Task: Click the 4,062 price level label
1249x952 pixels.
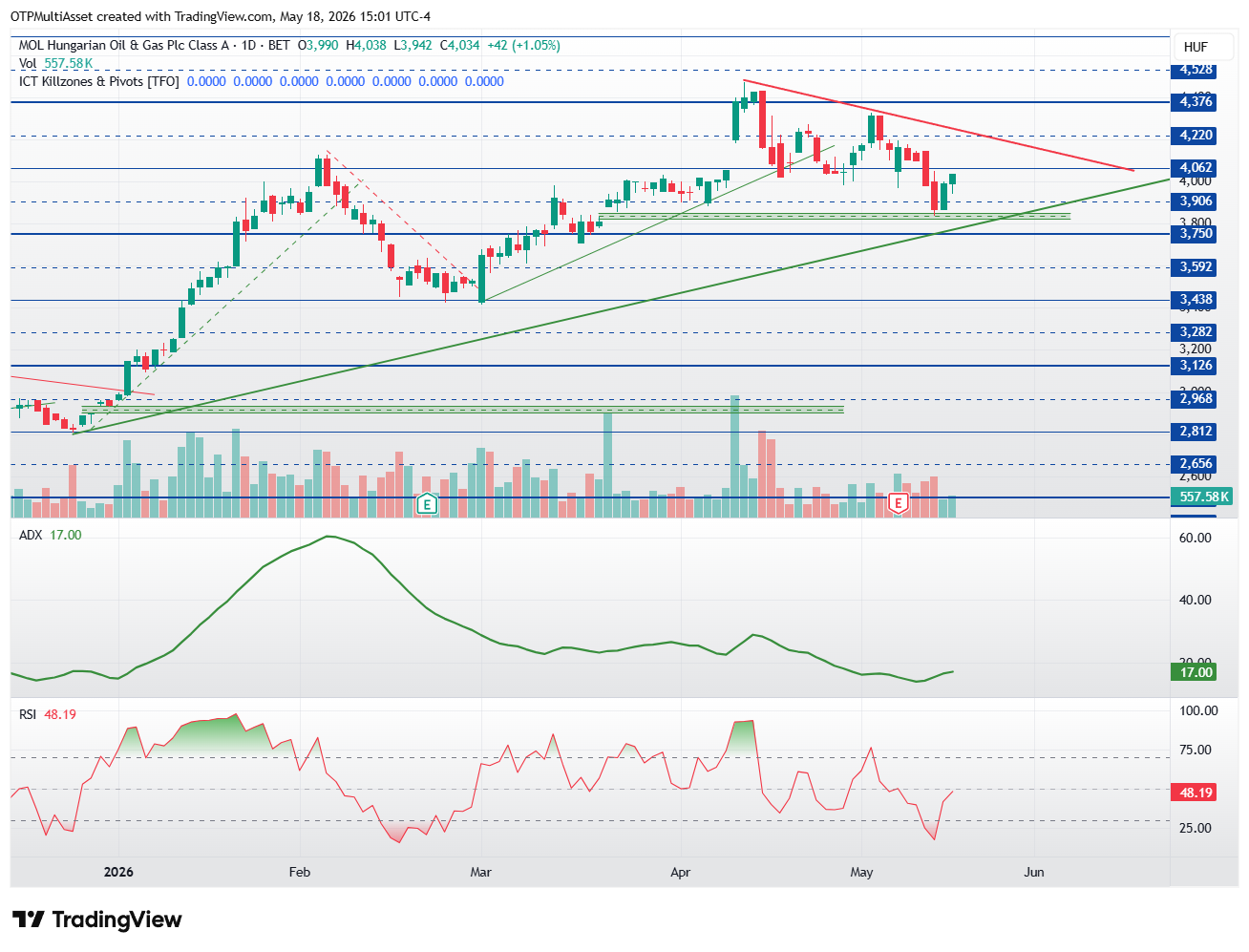Action: click(x=1196, y=168)
